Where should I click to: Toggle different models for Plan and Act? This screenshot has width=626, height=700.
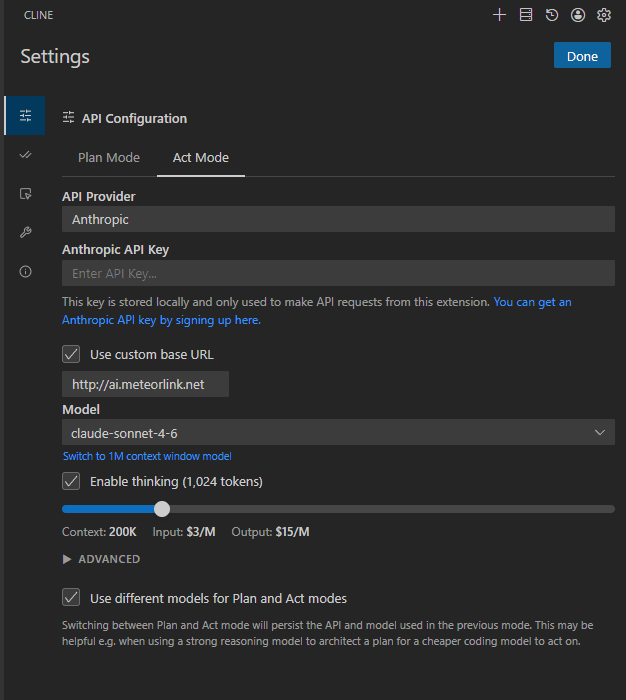pos(71,597)
